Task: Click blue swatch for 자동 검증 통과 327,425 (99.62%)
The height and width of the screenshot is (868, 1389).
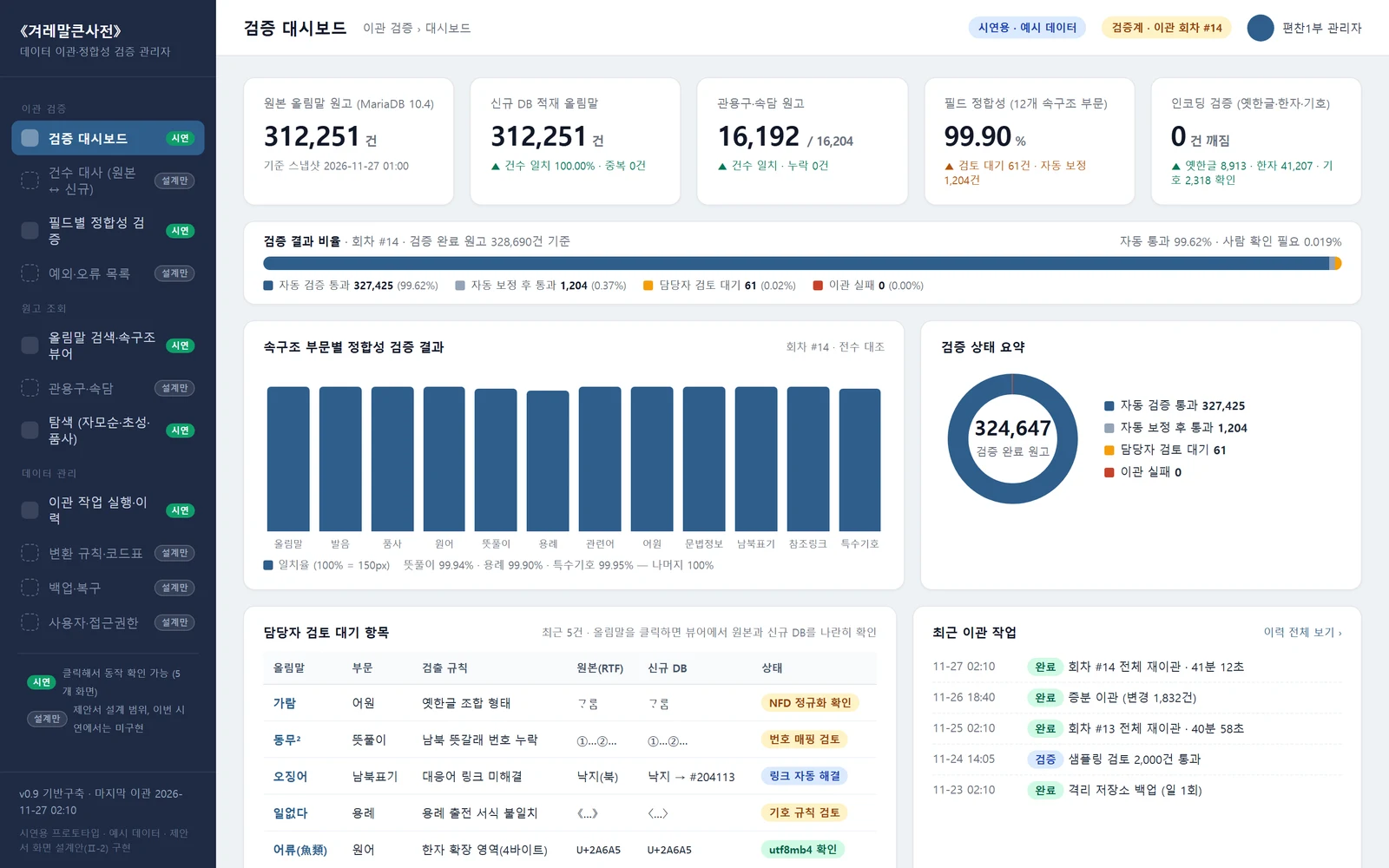Action: click(x=268, y=286)
